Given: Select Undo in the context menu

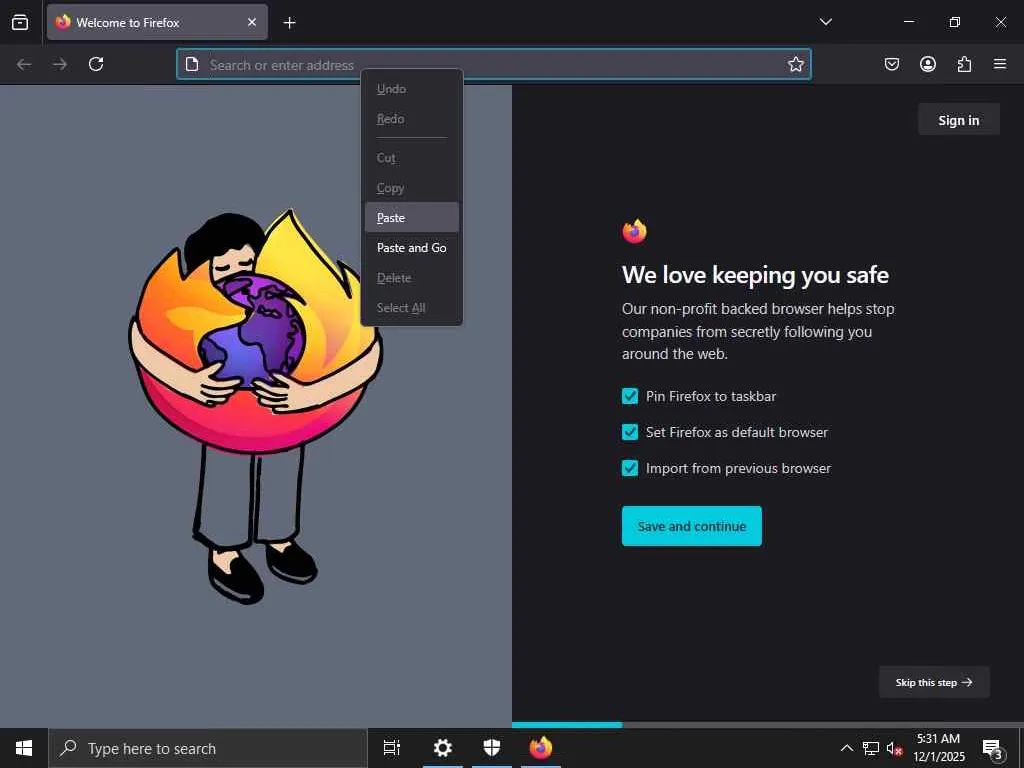Looking at the screenshot, I should click(412, 89).
